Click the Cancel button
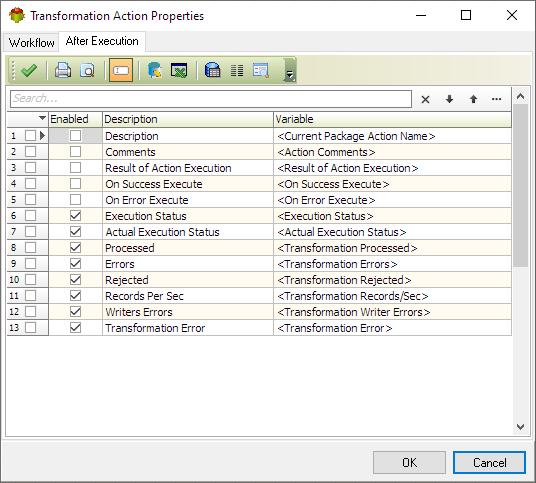 pyautogui.click(x=490, y=462)
